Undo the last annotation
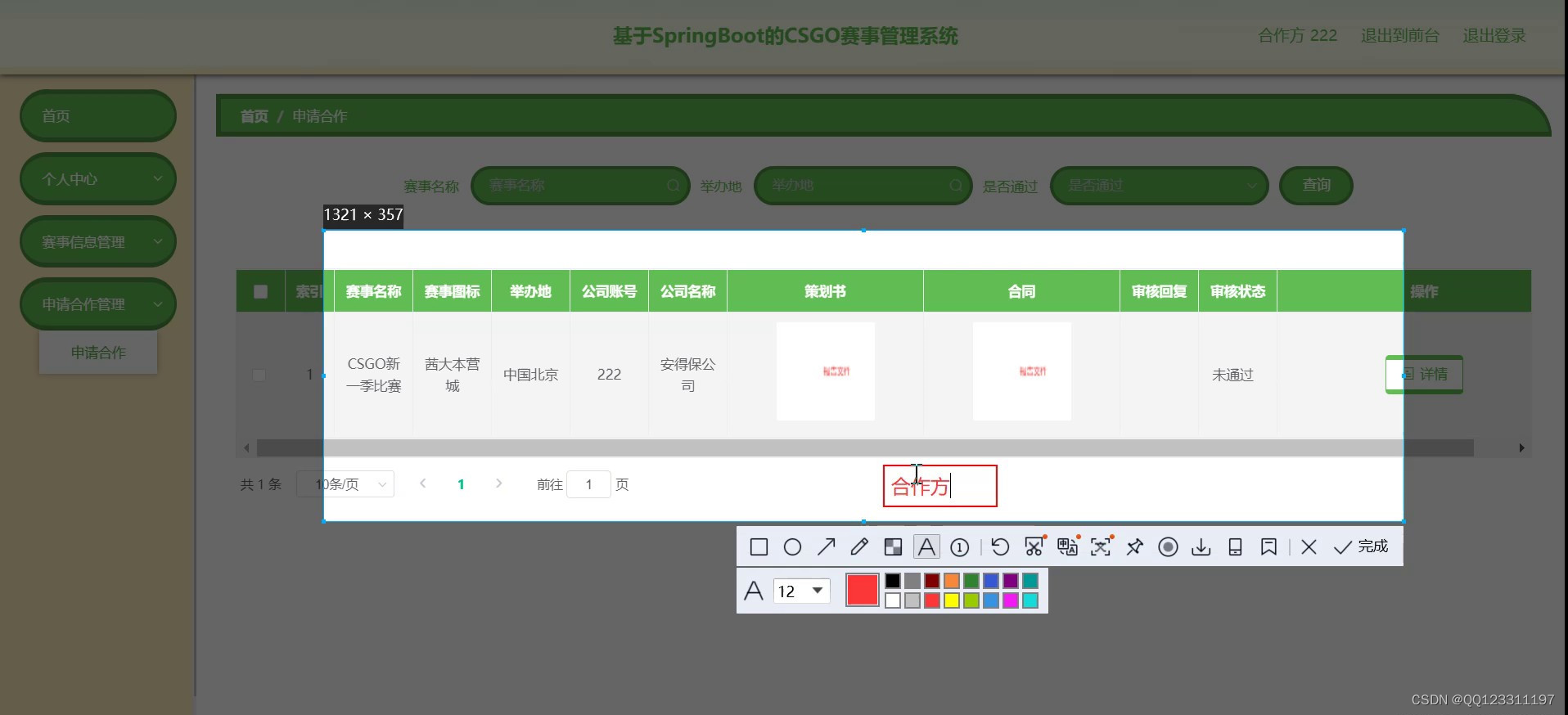Viewport: 1568px width, 715px height. click(1000, 546)
